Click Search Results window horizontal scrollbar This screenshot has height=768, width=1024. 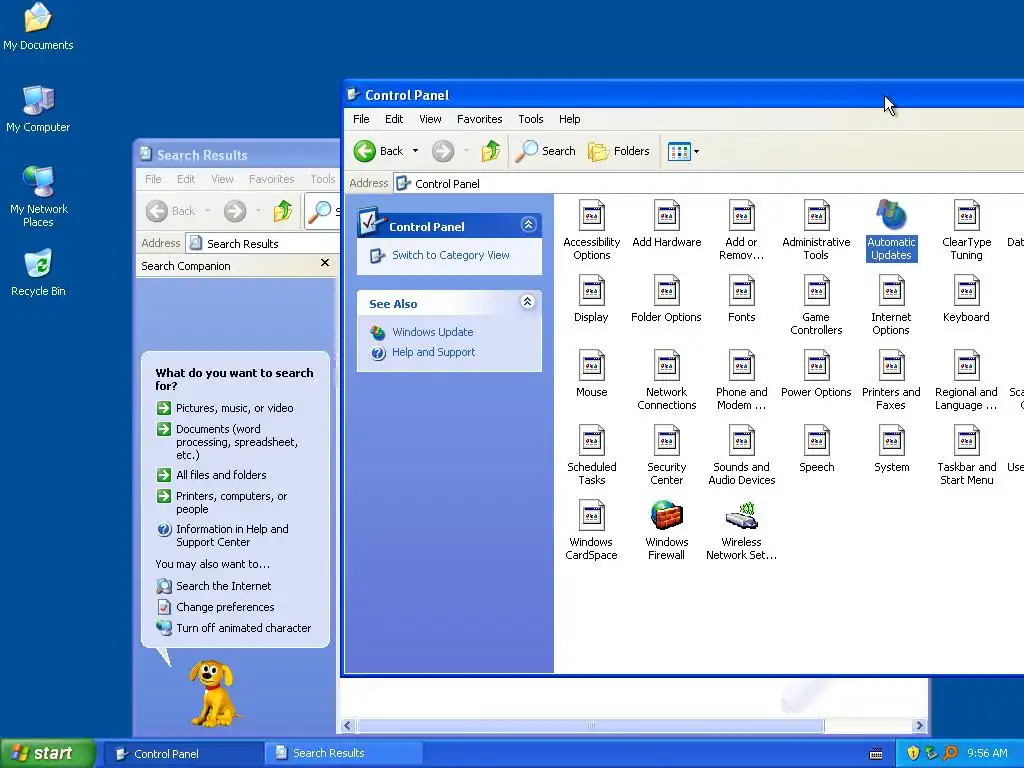coord(591,726)
